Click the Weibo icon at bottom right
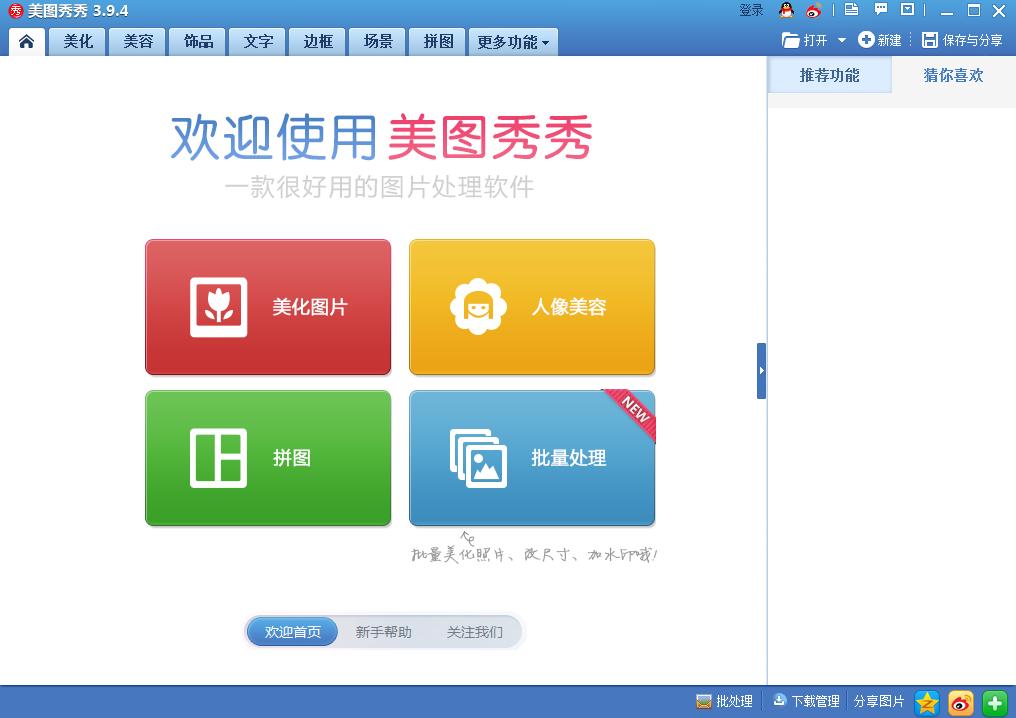 959,702
